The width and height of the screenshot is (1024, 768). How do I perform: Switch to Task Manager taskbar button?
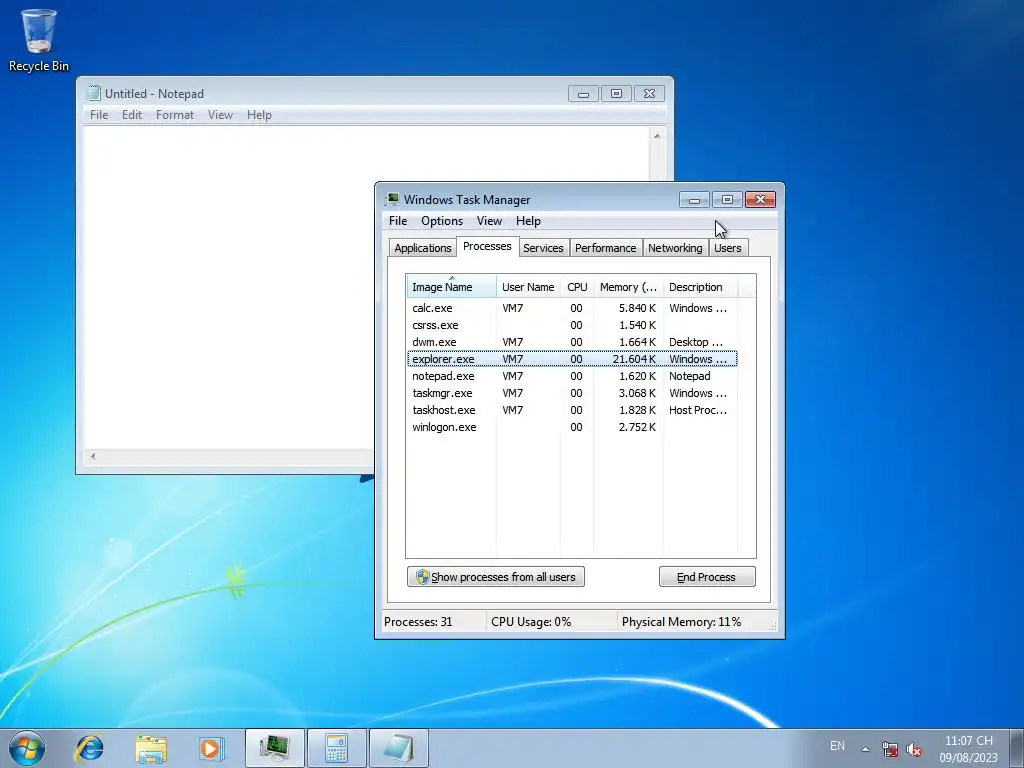(275, 748)
